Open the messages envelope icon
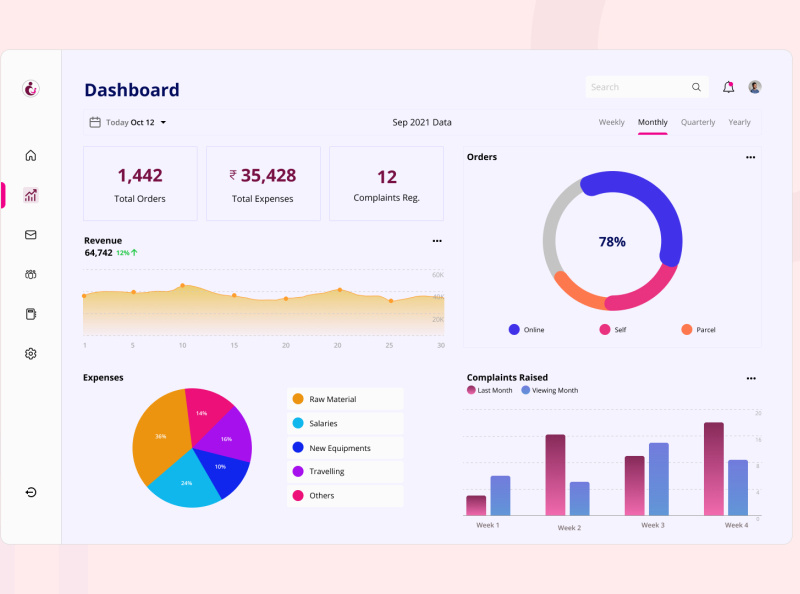This screenshot has height=594, width=800. [31, 234]
